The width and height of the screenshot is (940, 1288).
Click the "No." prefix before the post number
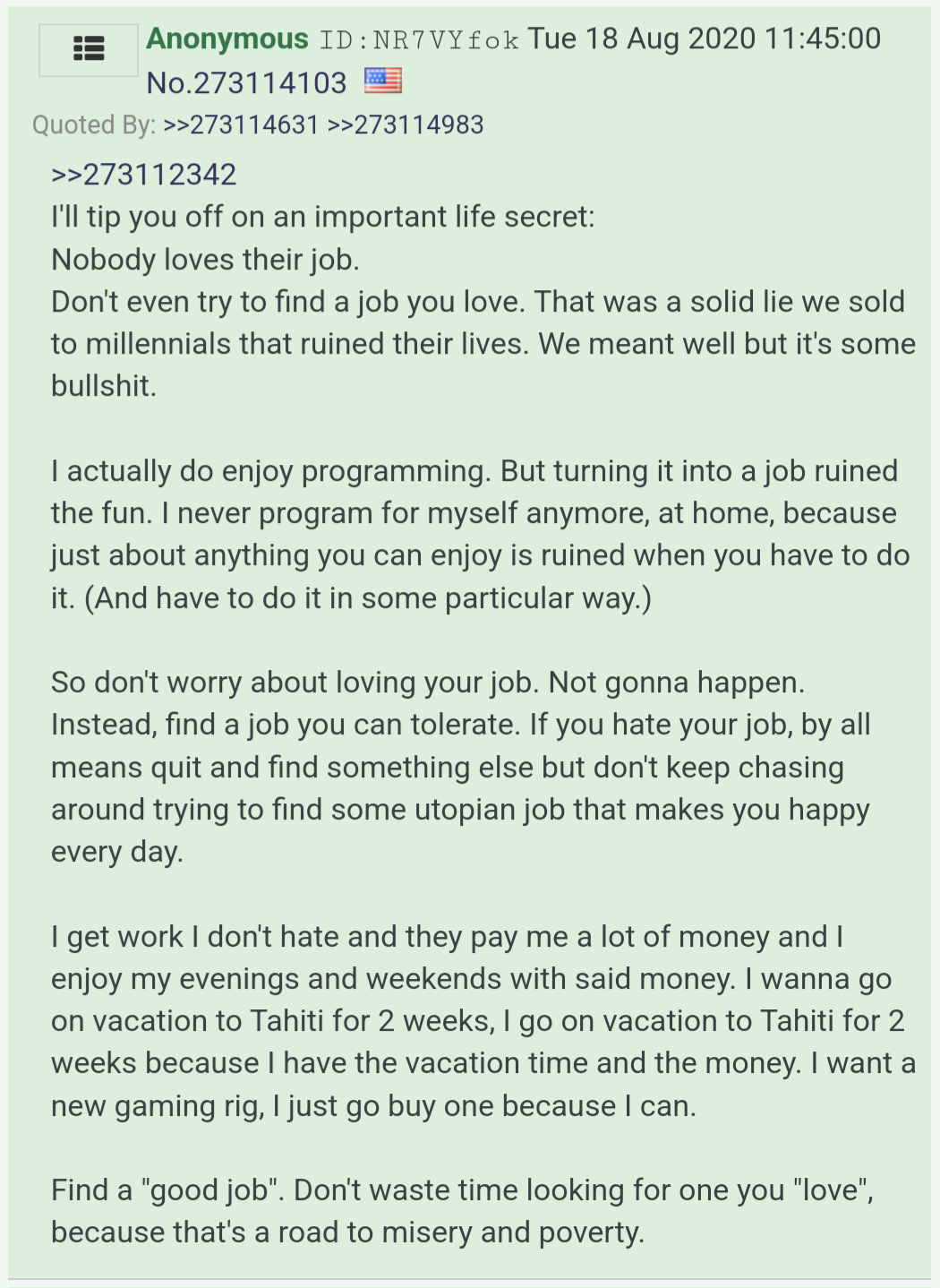(x=169, y=83)
